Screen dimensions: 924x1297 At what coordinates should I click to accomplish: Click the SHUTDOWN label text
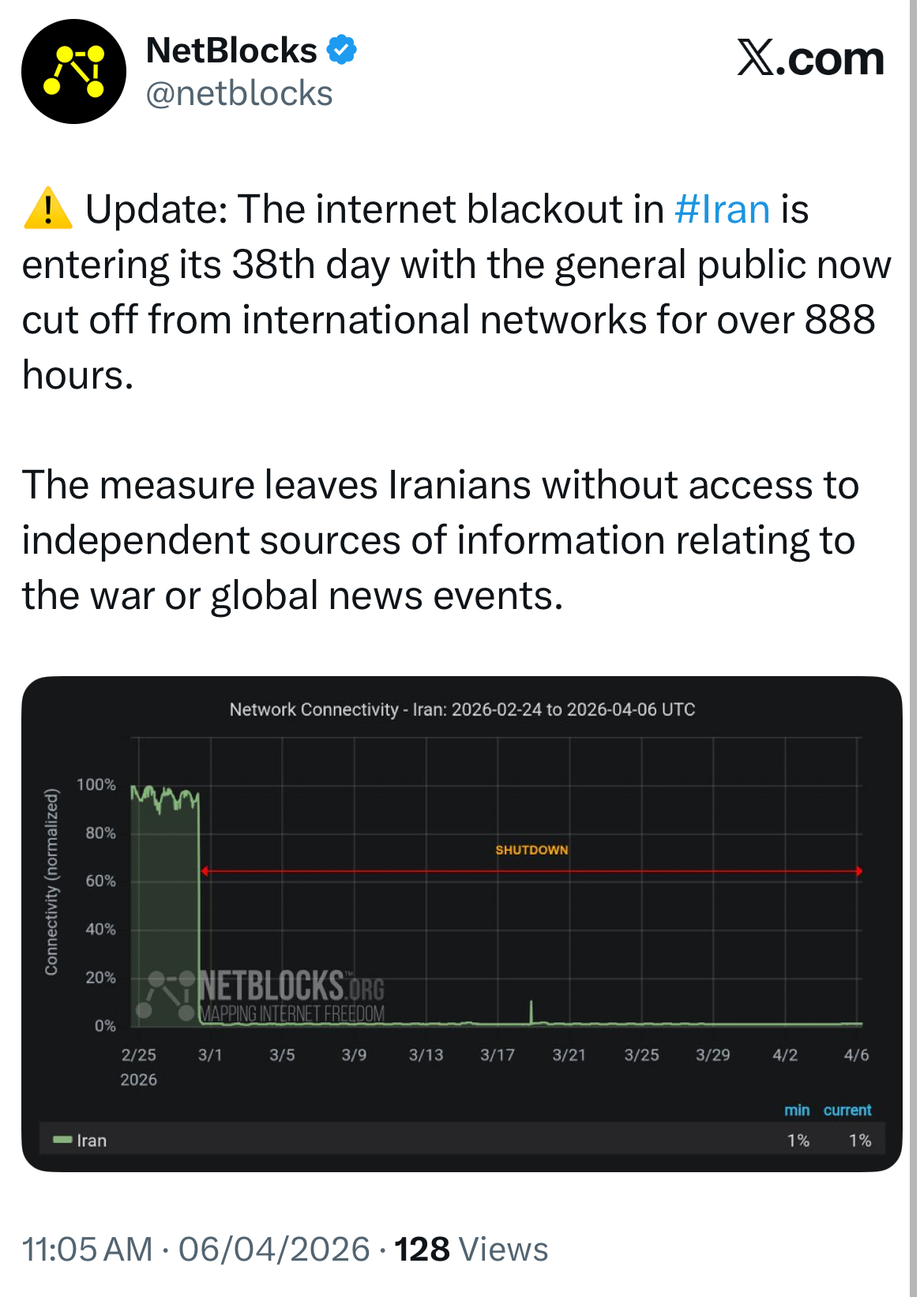pyautogui.click(x=531, y=851)
